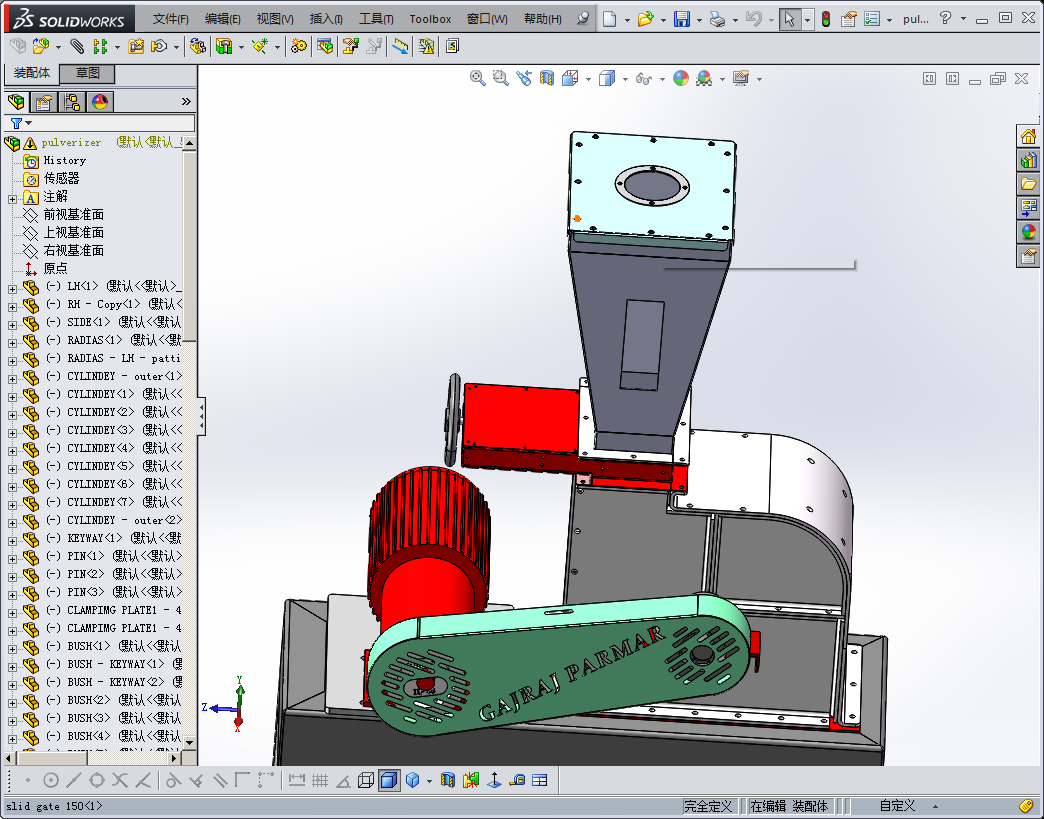Open the 文件(F) menu
The height and width of the screenshot is (819, 1044).
(x=170, y=19)
